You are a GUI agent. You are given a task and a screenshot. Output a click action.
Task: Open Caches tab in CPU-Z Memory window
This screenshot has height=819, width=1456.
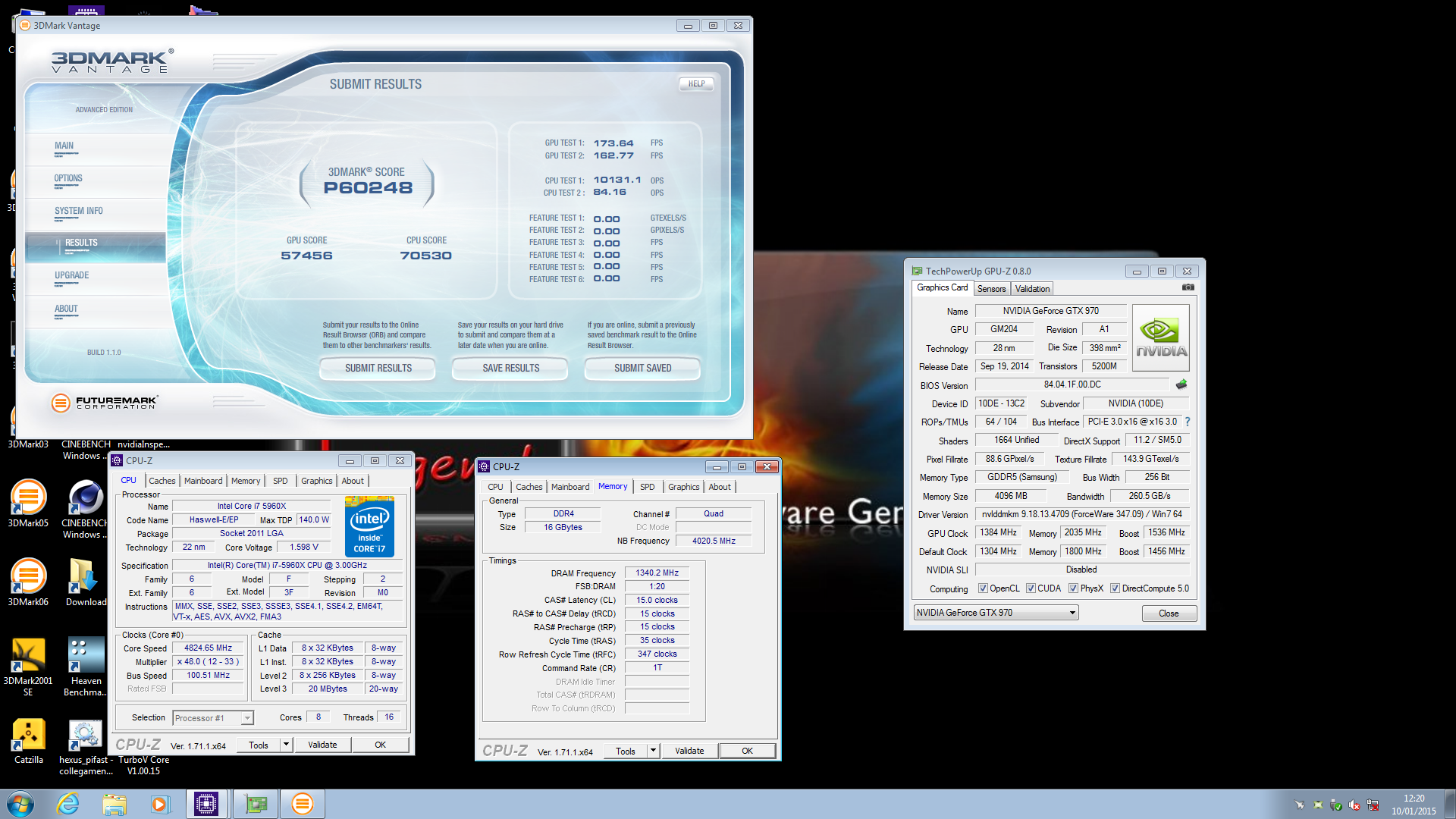pos(529,487)
